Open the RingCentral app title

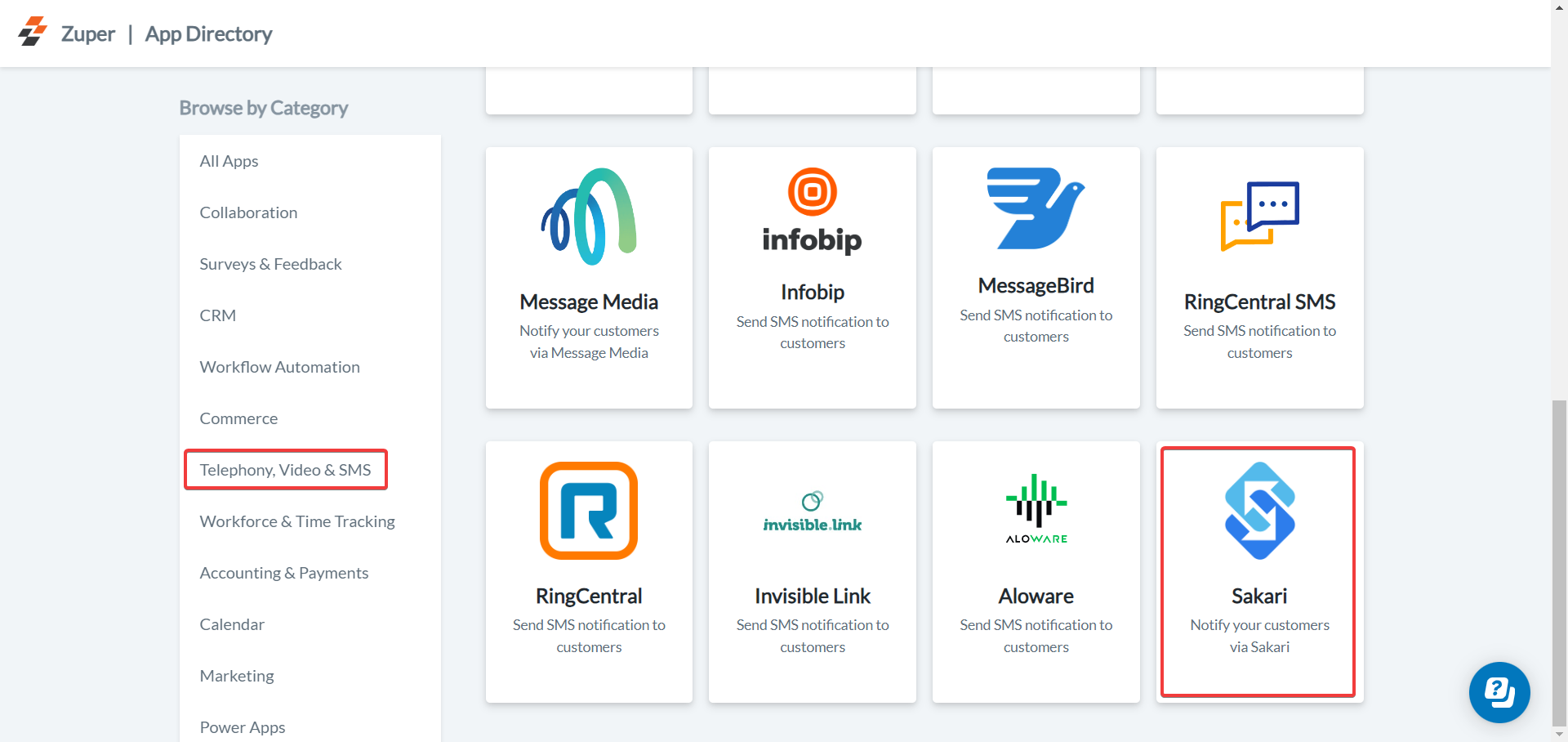tap(589, 596)
